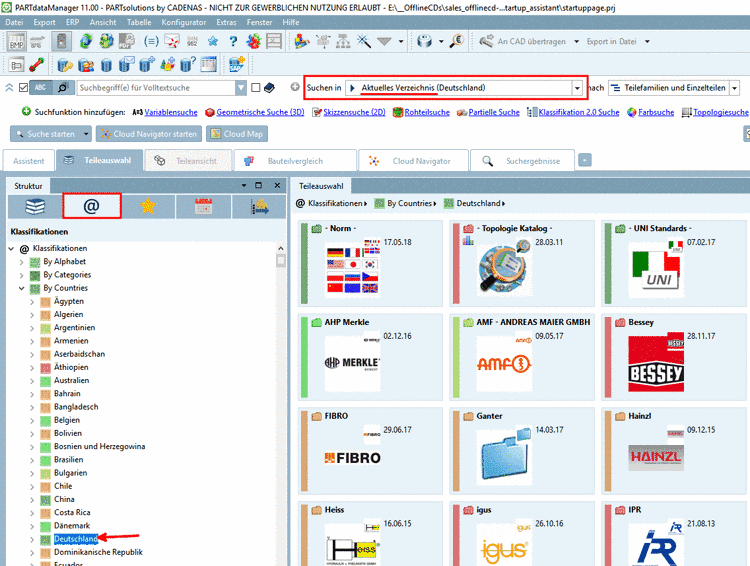
Task: Click the By Countries breadcrumb
Action: (x=409, y=203)
